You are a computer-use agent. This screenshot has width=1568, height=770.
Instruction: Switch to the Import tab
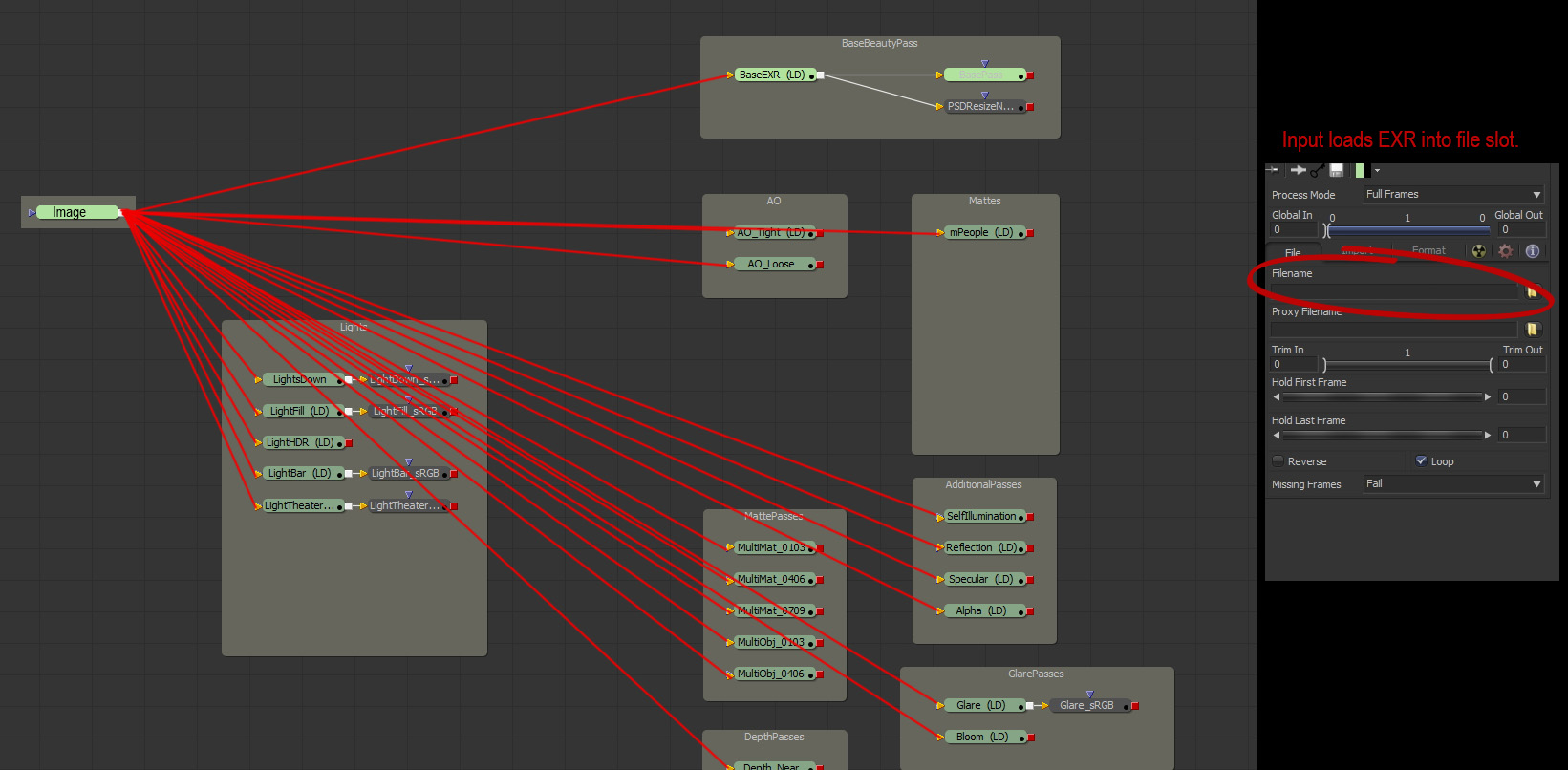pos(1359,251)
